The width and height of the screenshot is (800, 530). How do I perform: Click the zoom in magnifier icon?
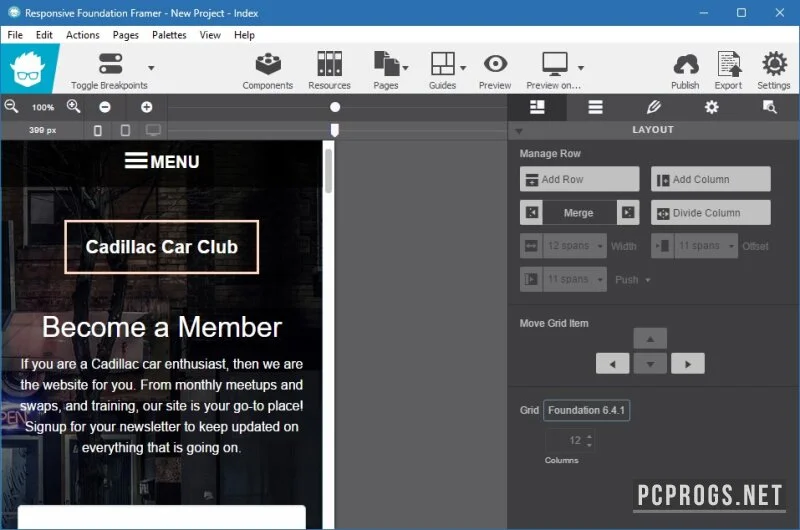pyautogui.click(x=73, y=107)
